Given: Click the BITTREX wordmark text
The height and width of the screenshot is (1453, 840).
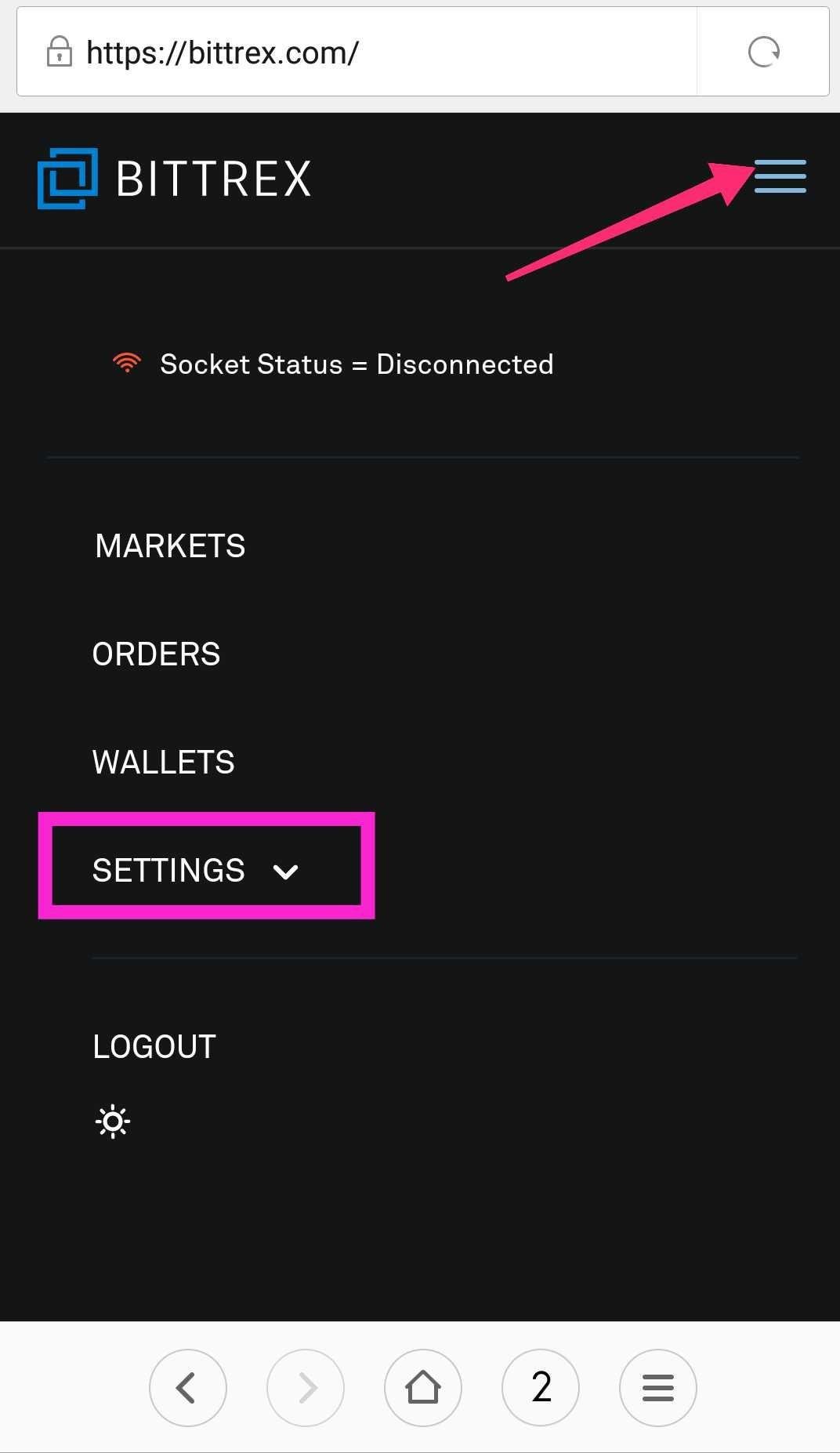Looking at the screenshot, I should coord(213,179).
